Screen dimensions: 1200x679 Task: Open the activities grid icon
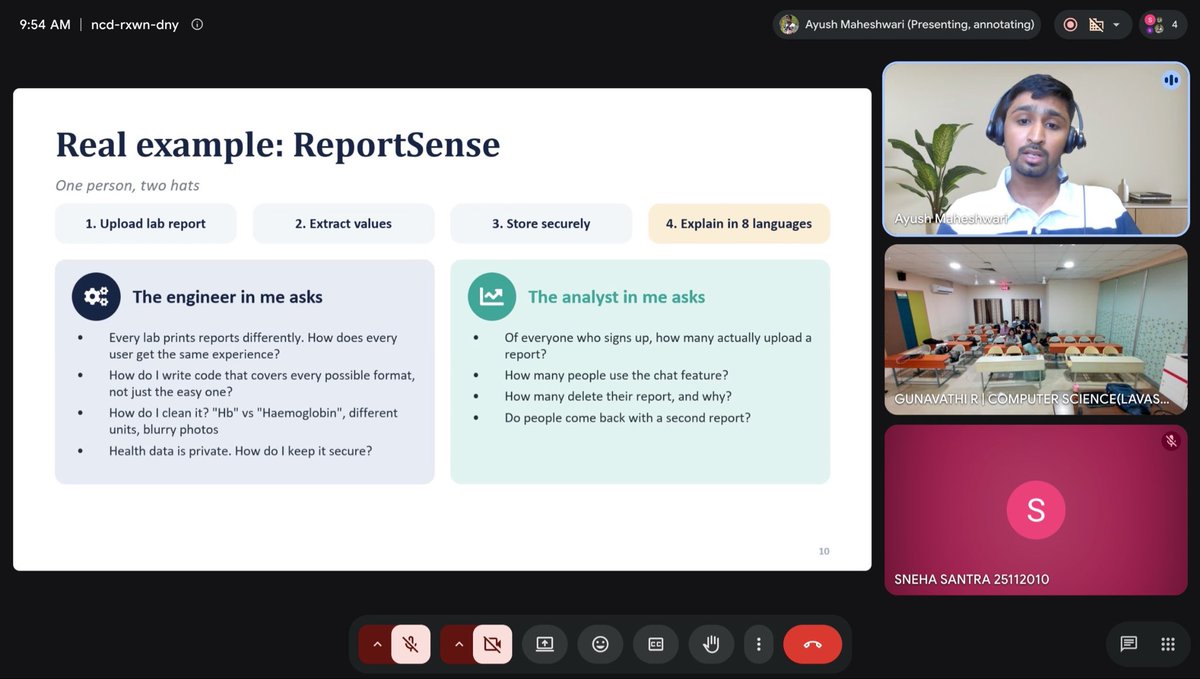1168,644
